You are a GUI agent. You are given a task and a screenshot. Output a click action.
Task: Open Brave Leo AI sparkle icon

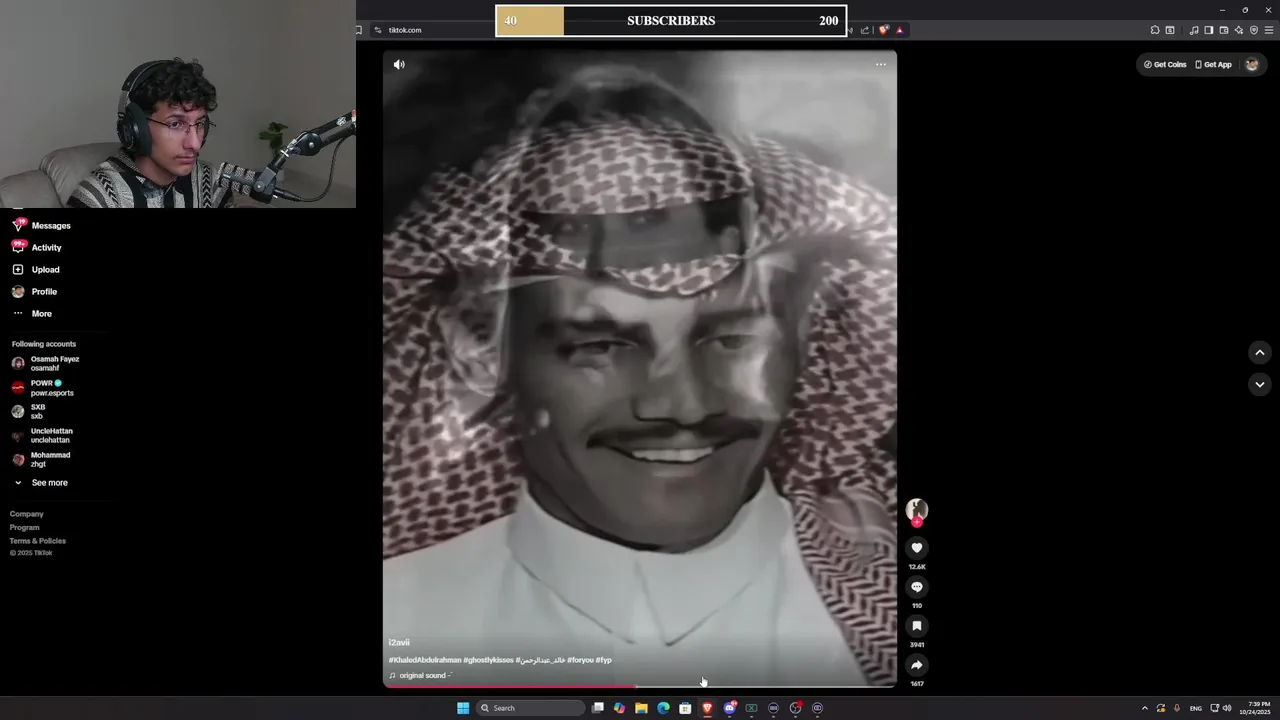click(x=1239, y=30)
